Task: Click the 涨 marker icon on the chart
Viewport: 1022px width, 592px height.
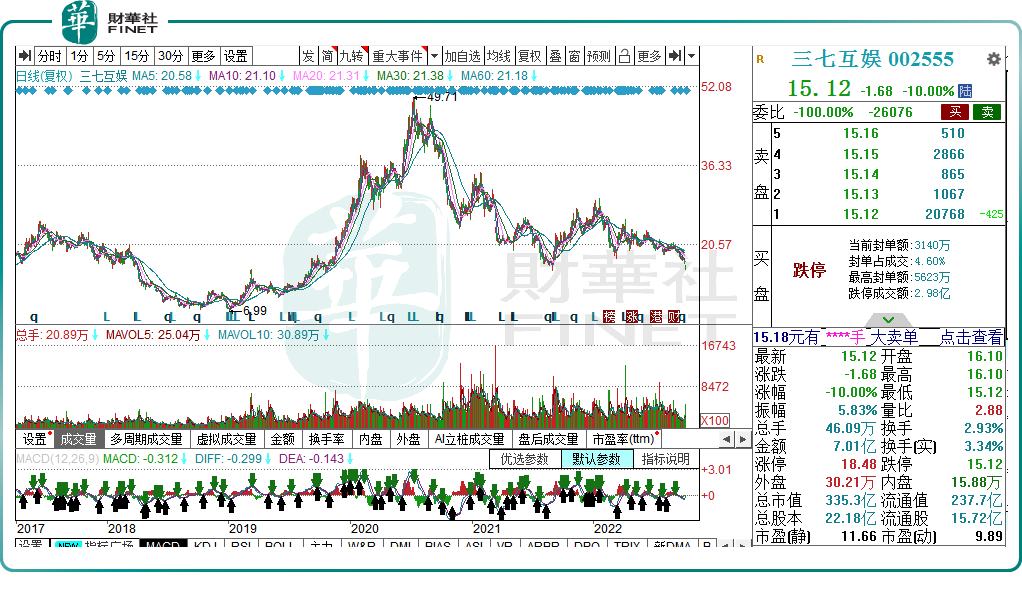Action: [632, 317]
